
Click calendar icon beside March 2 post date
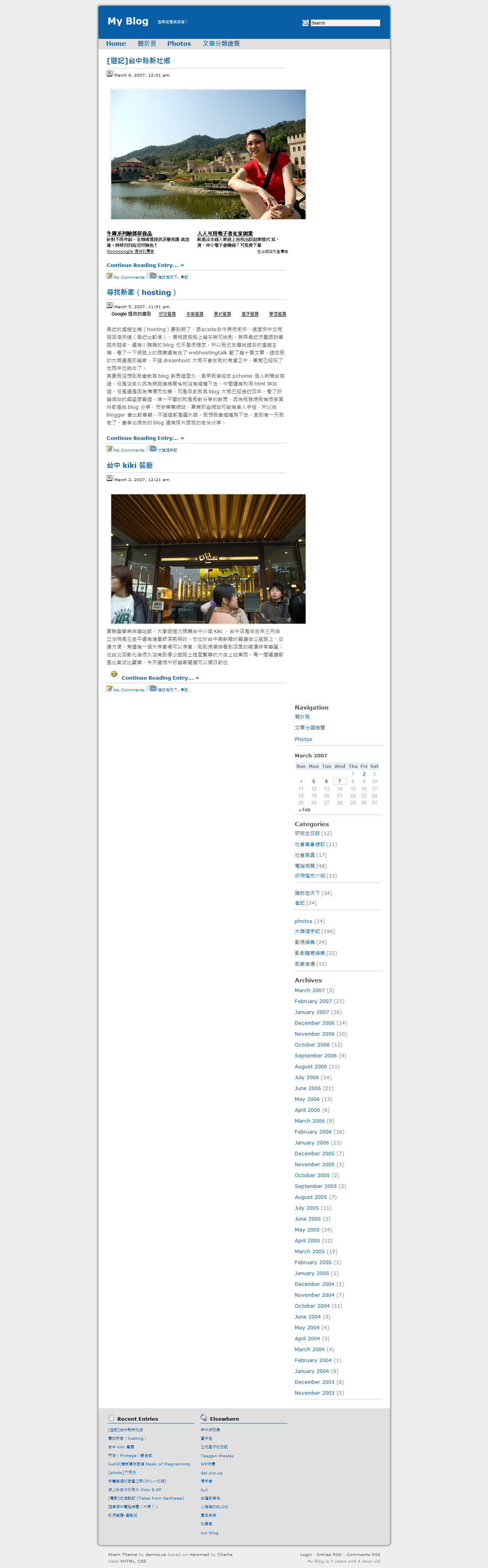pyautogui.click(x=110, y=478)
